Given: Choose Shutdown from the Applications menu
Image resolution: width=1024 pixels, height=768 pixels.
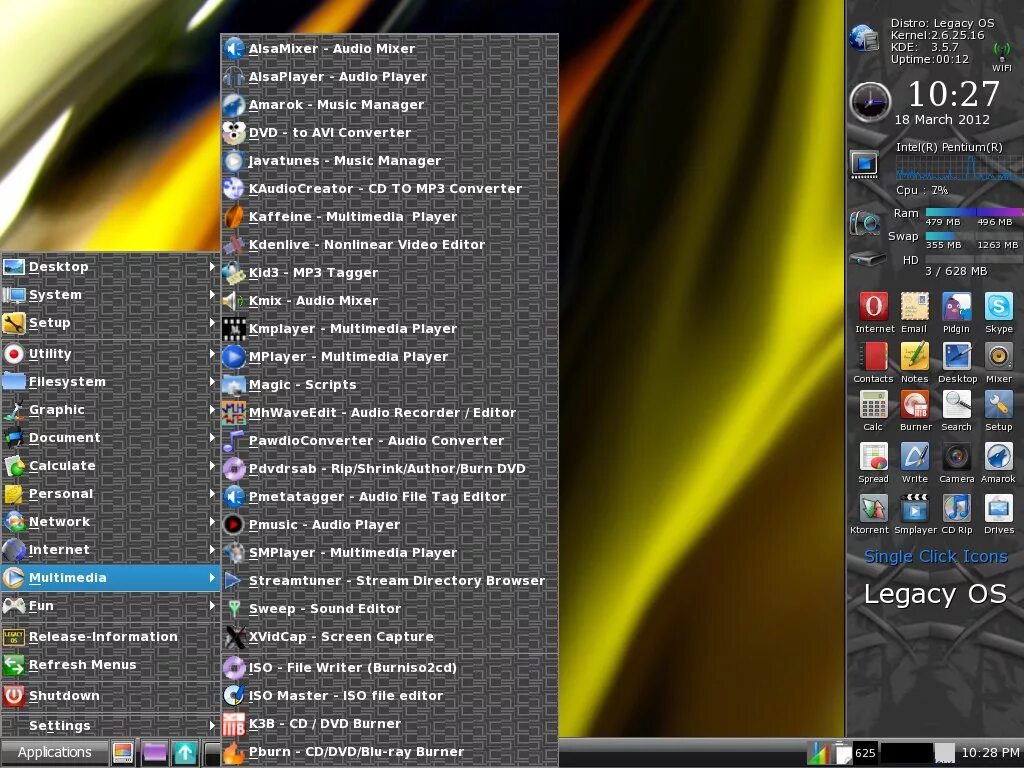Looking at the screenshot, I should pos(110,696).
